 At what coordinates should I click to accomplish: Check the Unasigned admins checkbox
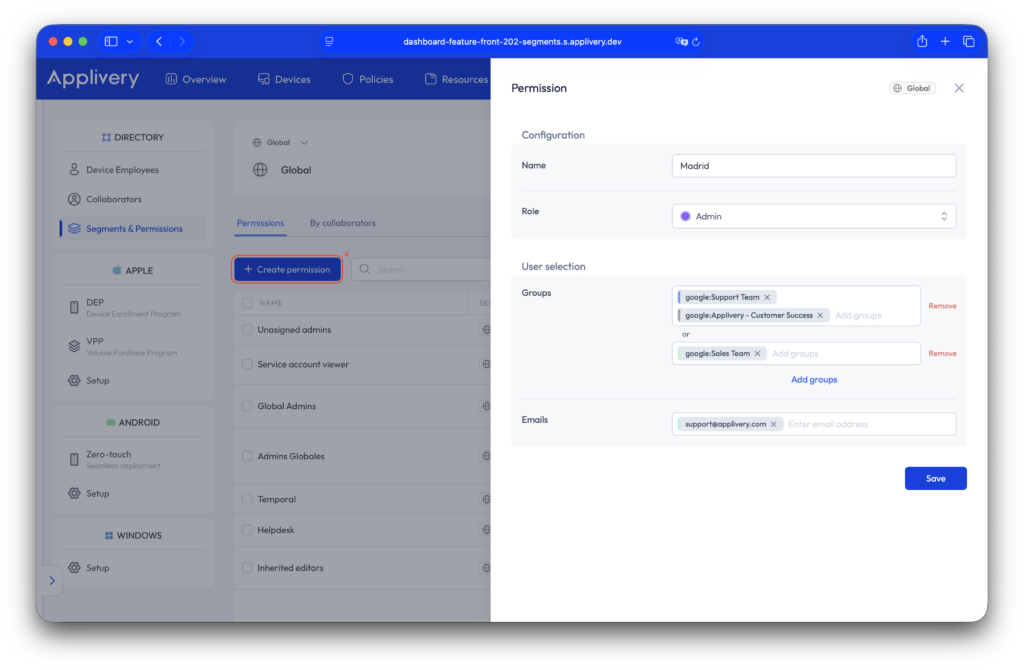pos(247,329)
